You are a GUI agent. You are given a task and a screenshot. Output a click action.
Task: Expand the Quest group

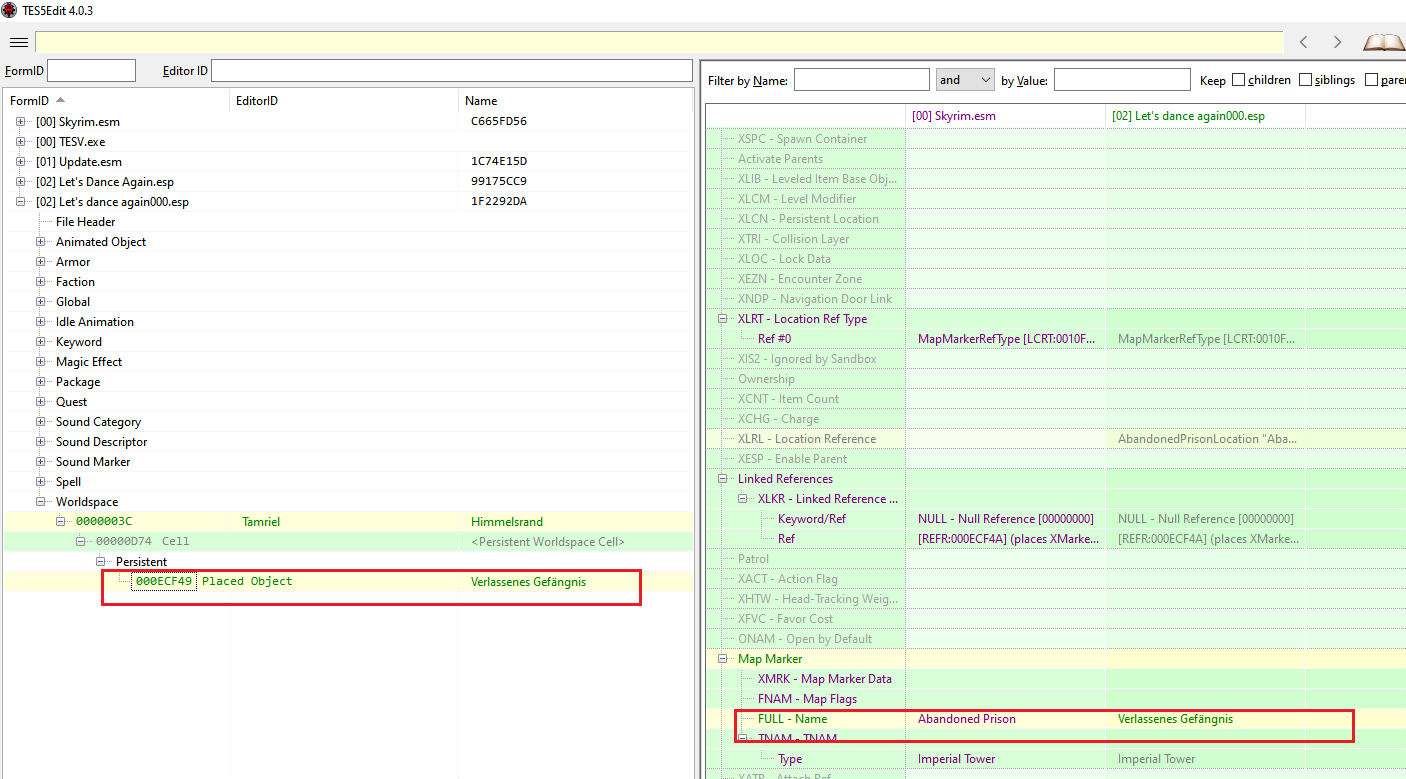(41, 402)
